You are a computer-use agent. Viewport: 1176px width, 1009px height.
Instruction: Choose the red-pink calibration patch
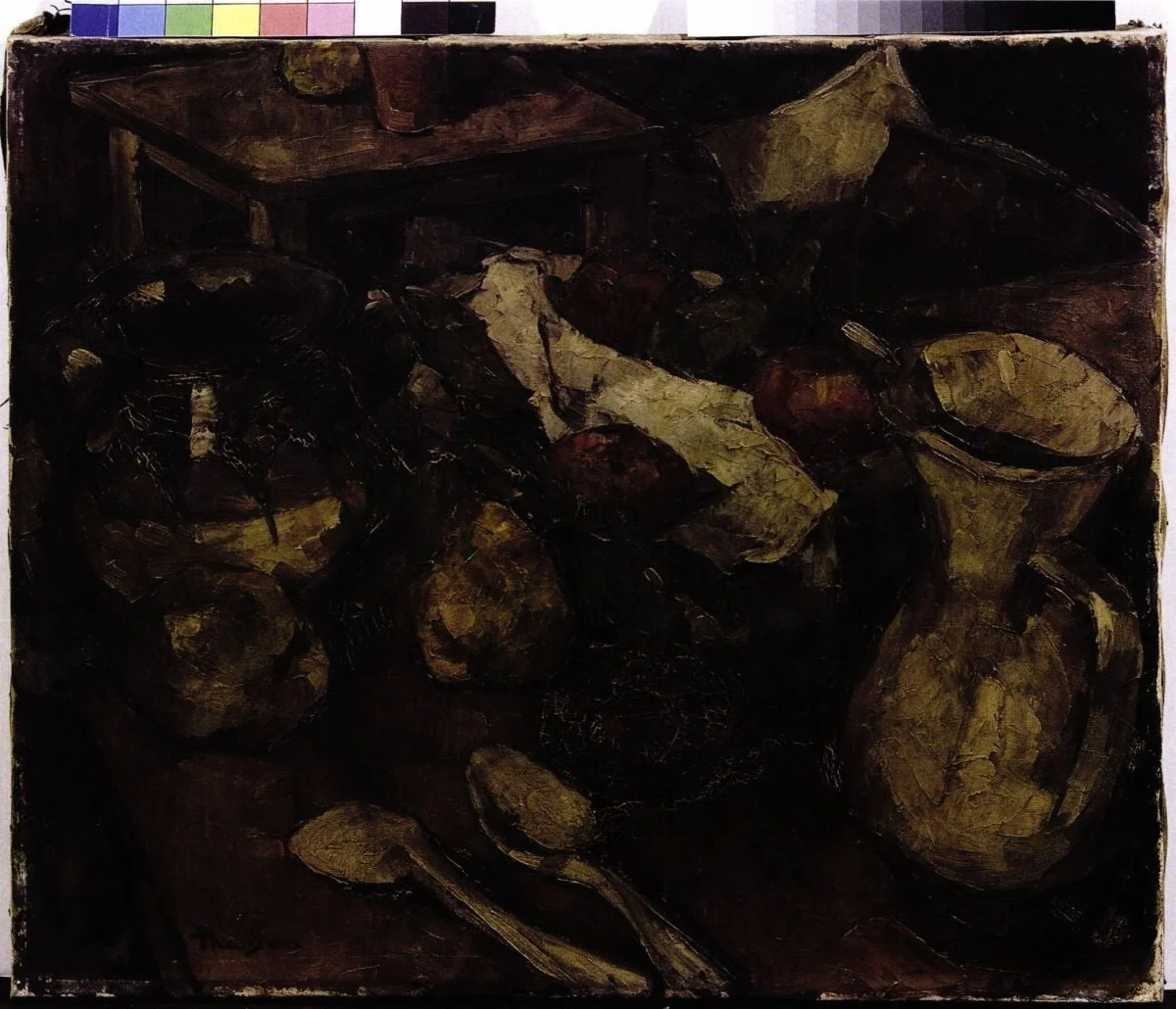click(282, 18)
